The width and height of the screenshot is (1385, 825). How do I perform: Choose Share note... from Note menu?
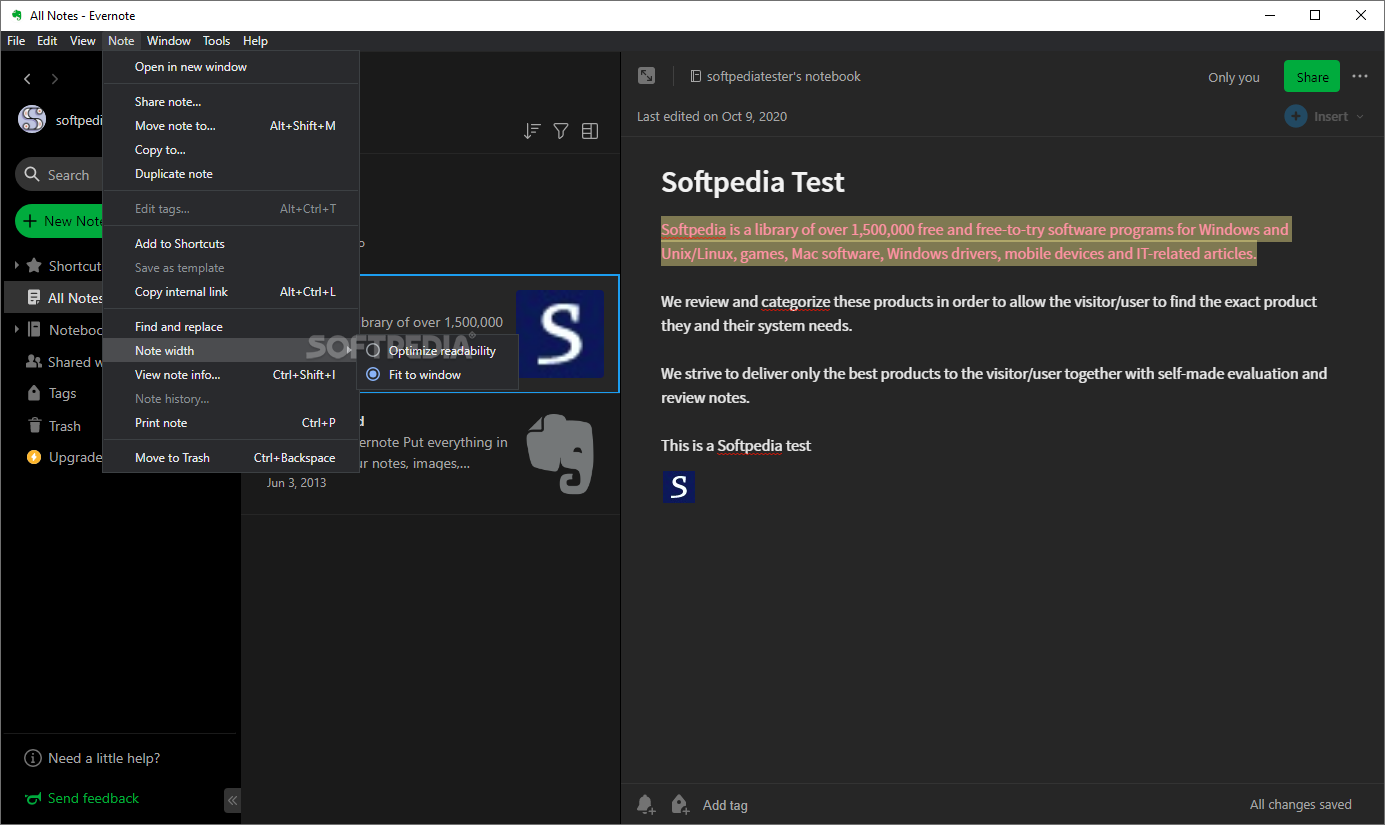pos(230,102)
